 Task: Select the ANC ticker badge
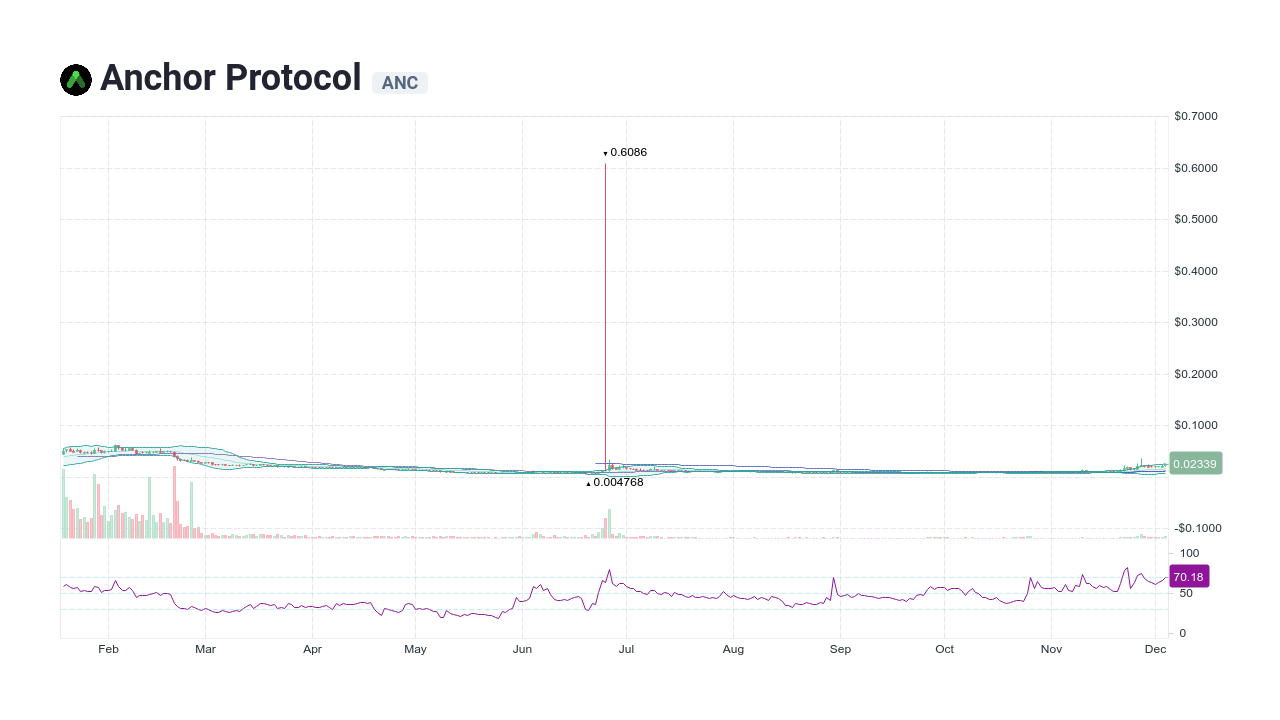coord(400,83)
